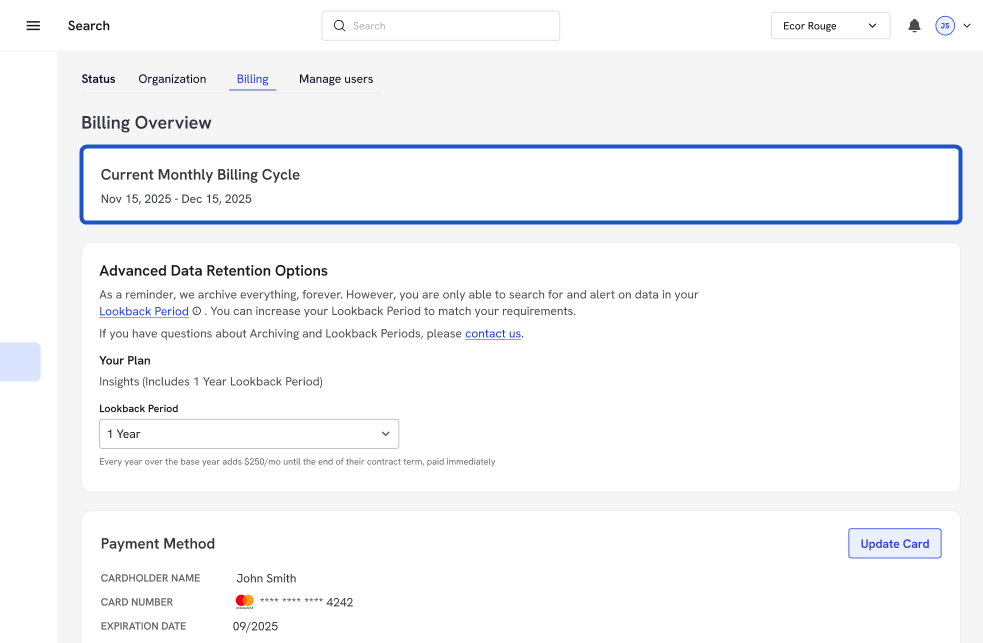Select the highlighted item in left sidebar

click(x=20, y=362)
